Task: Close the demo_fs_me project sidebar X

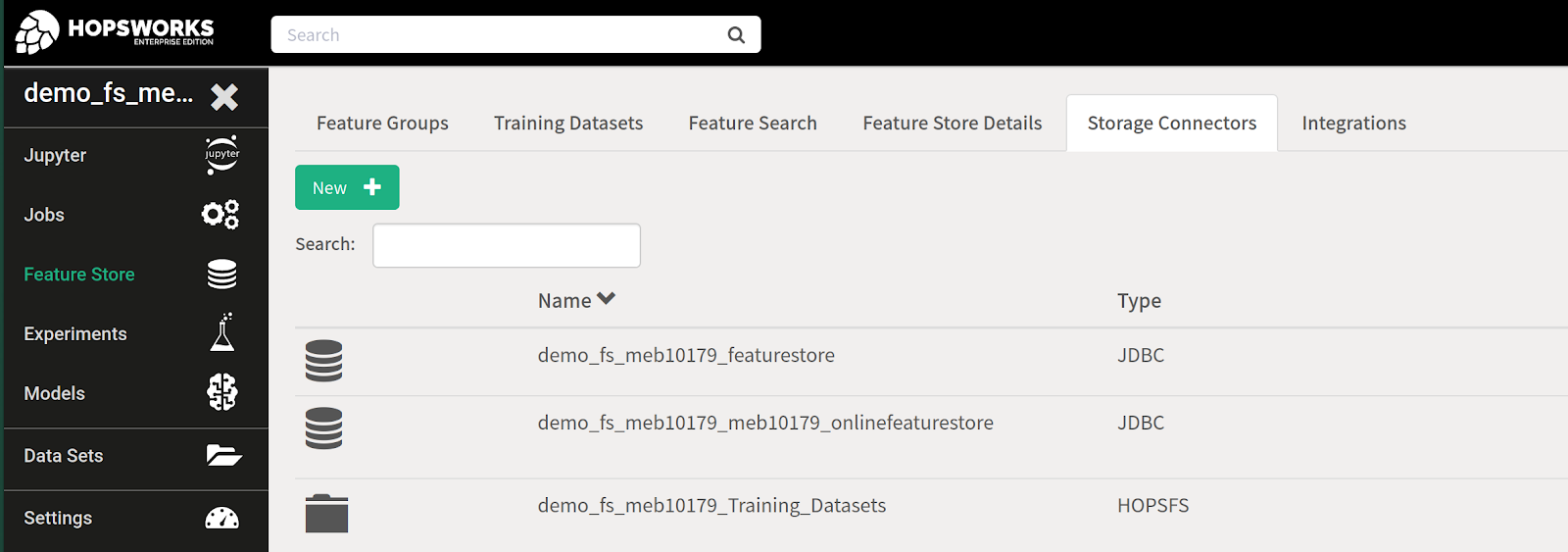Action: click(x=224, y=96)
